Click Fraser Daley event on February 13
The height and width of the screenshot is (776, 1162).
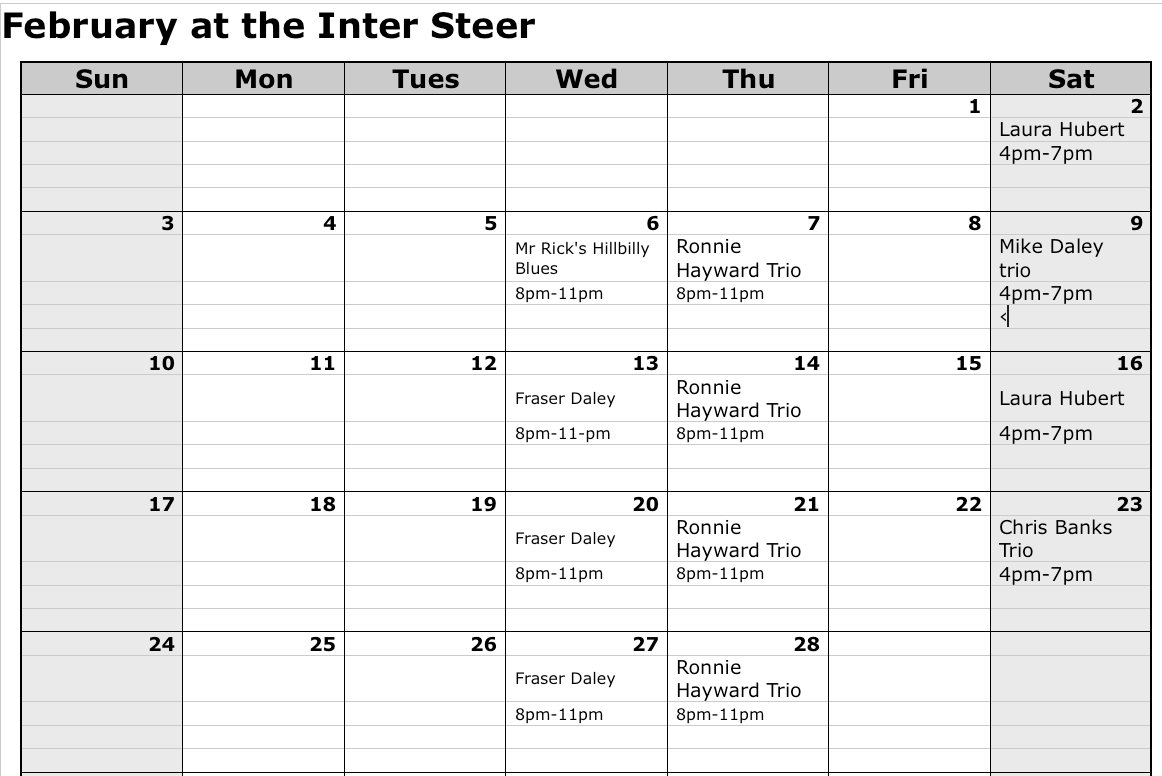(565, 399)
